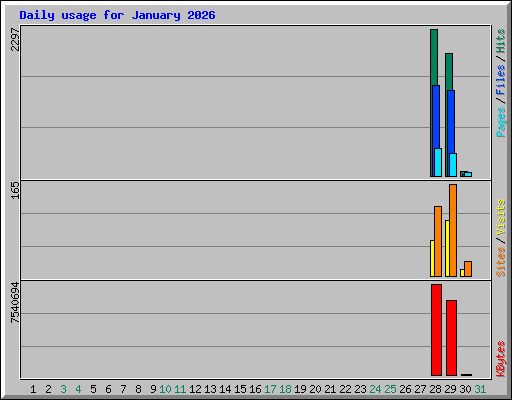Click day label 30 on the x-axis
This screenshot has width=512, height=400.
pos(465,389)
